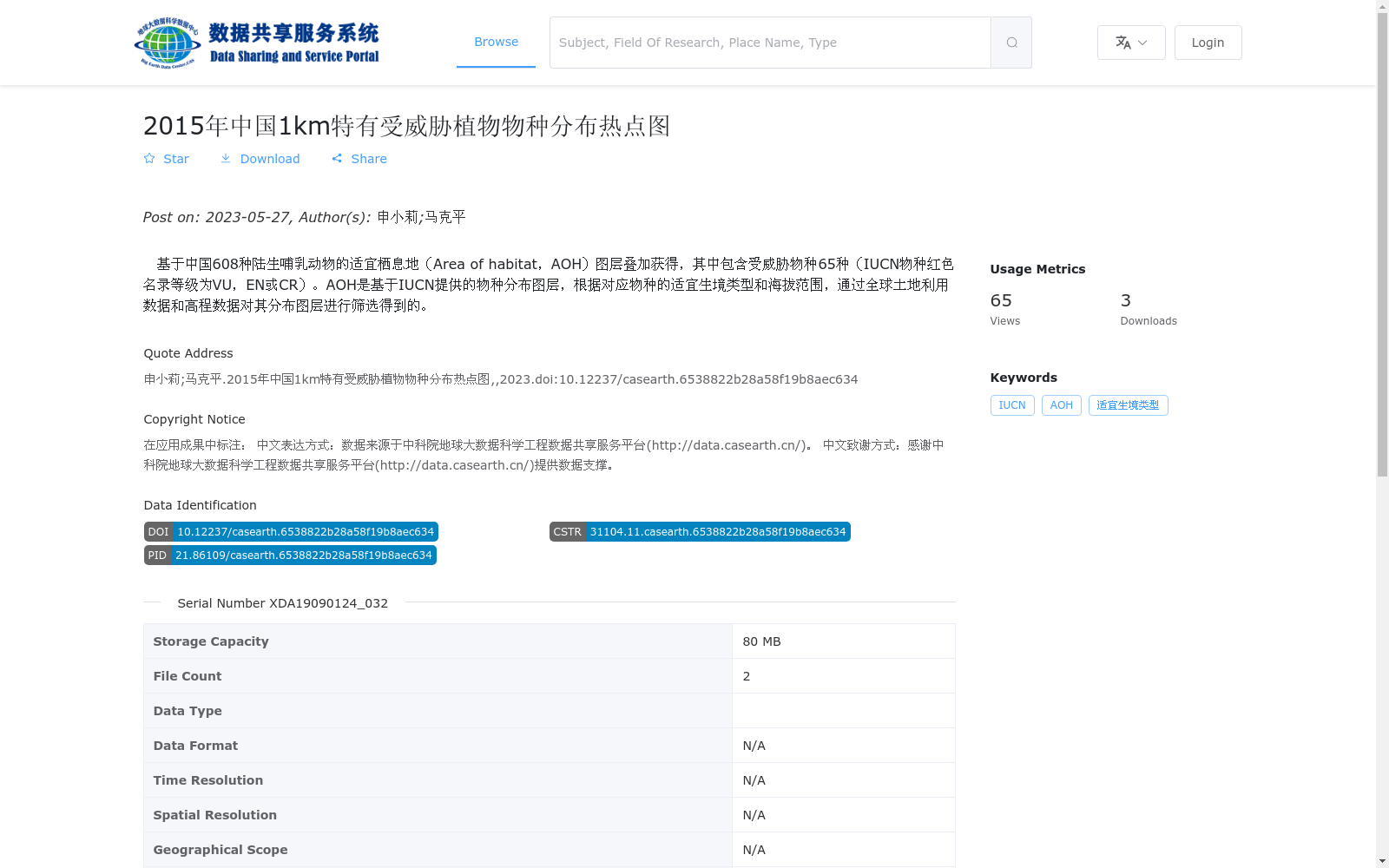The height and width of the screenshot is (868, 1389).
Task: Click the Copyright Notice heading
Action: [x=194, y=419]
